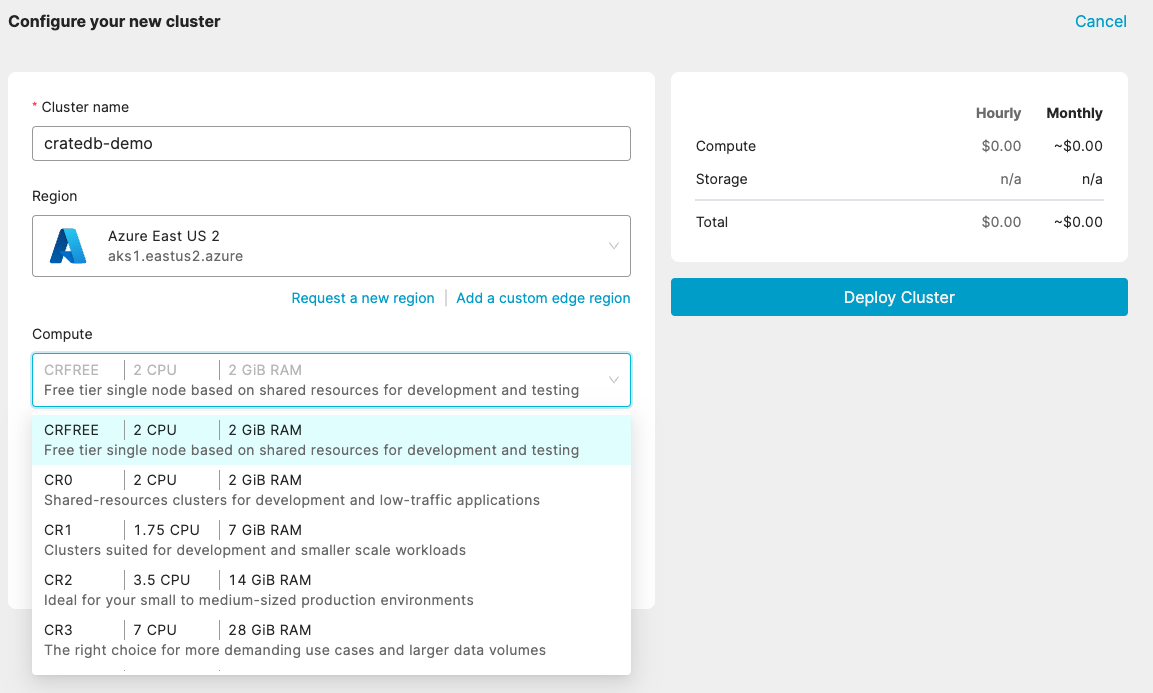
Task: Open the Region dropdown chevron
Action: (614, 245)
